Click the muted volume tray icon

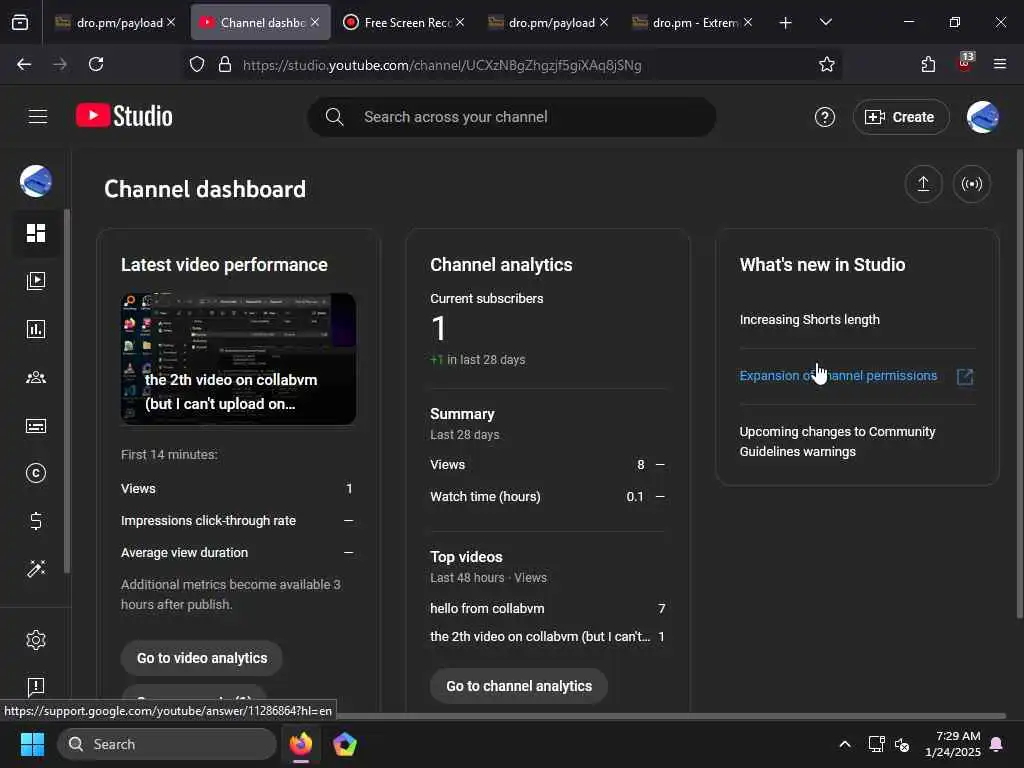pos(902,744)
